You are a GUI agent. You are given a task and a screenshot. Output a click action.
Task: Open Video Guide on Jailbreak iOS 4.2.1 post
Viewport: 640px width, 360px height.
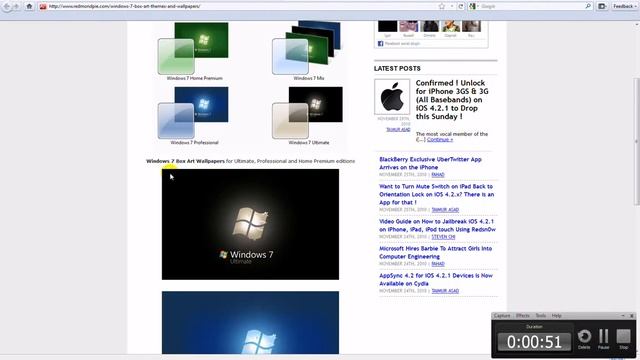[x=437, y=225]
